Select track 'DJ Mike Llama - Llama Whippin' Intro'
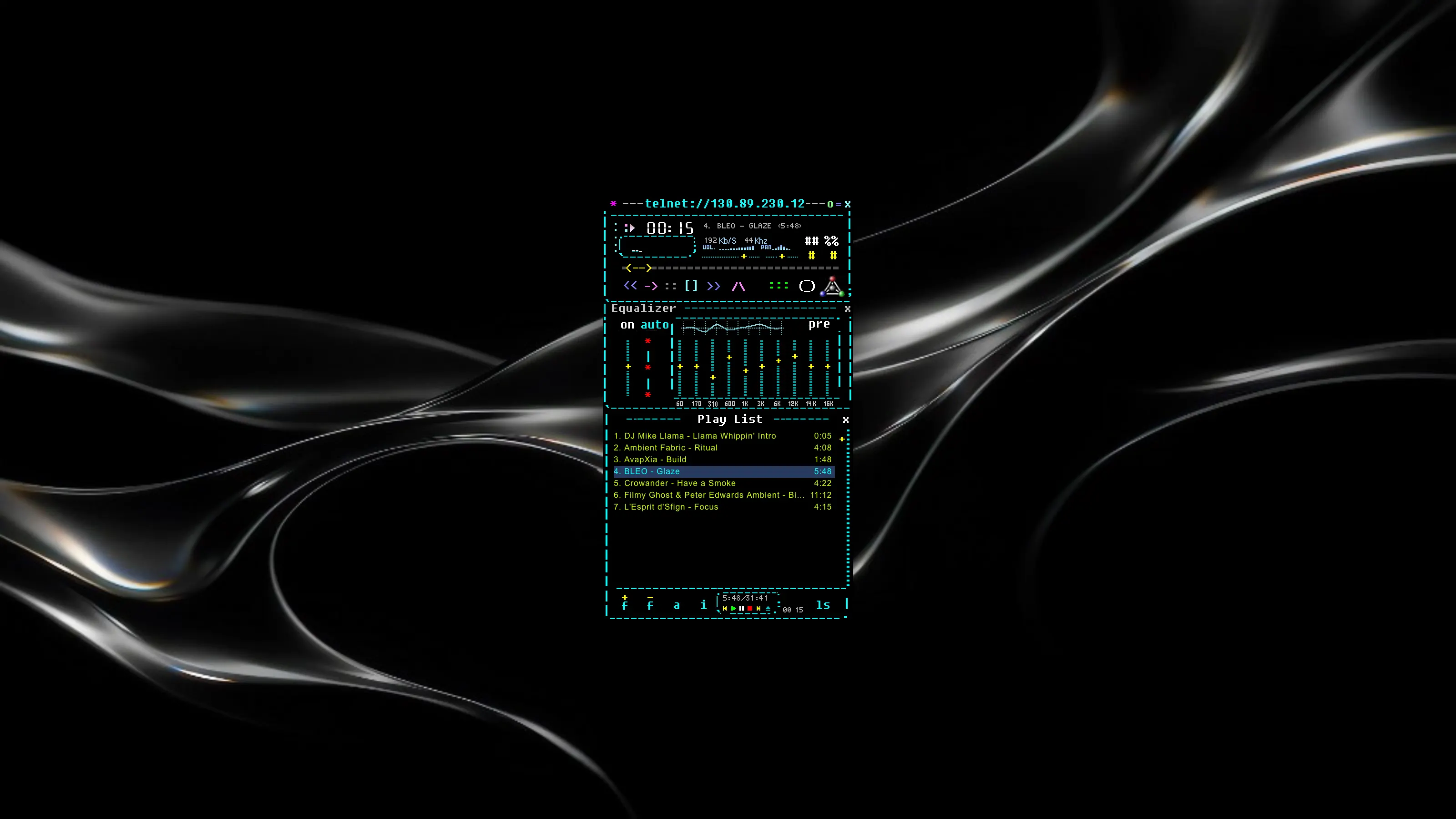 click(x=723, y=436)
